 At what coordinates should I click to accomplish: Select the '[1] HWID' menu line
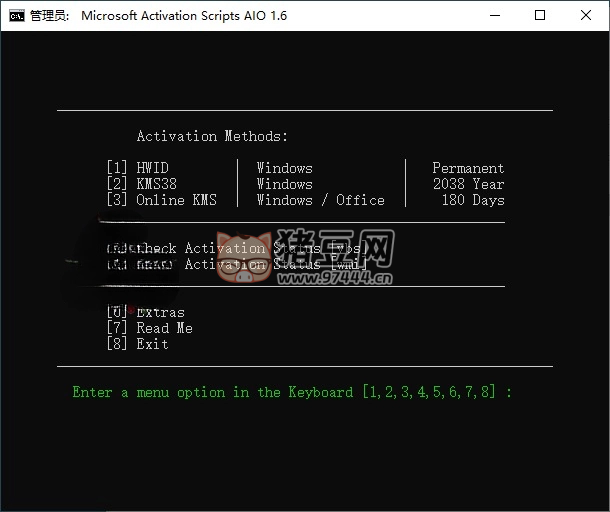(138, 168)
